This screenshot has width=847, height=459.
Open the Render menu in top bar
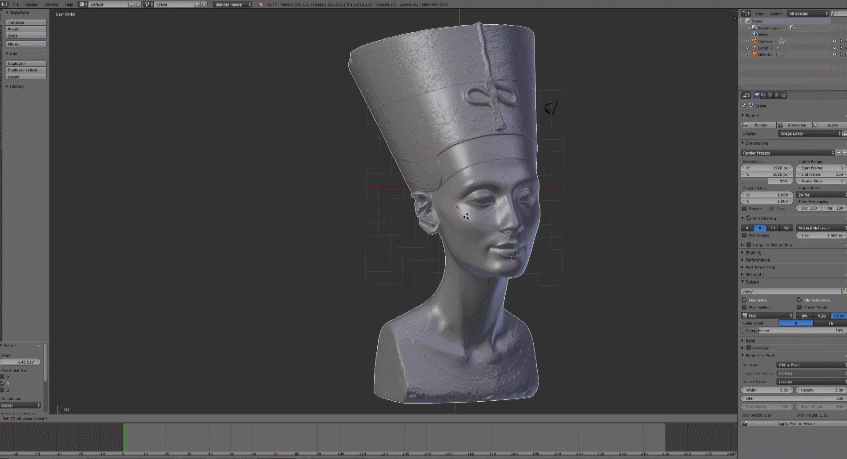click(32, 4)
